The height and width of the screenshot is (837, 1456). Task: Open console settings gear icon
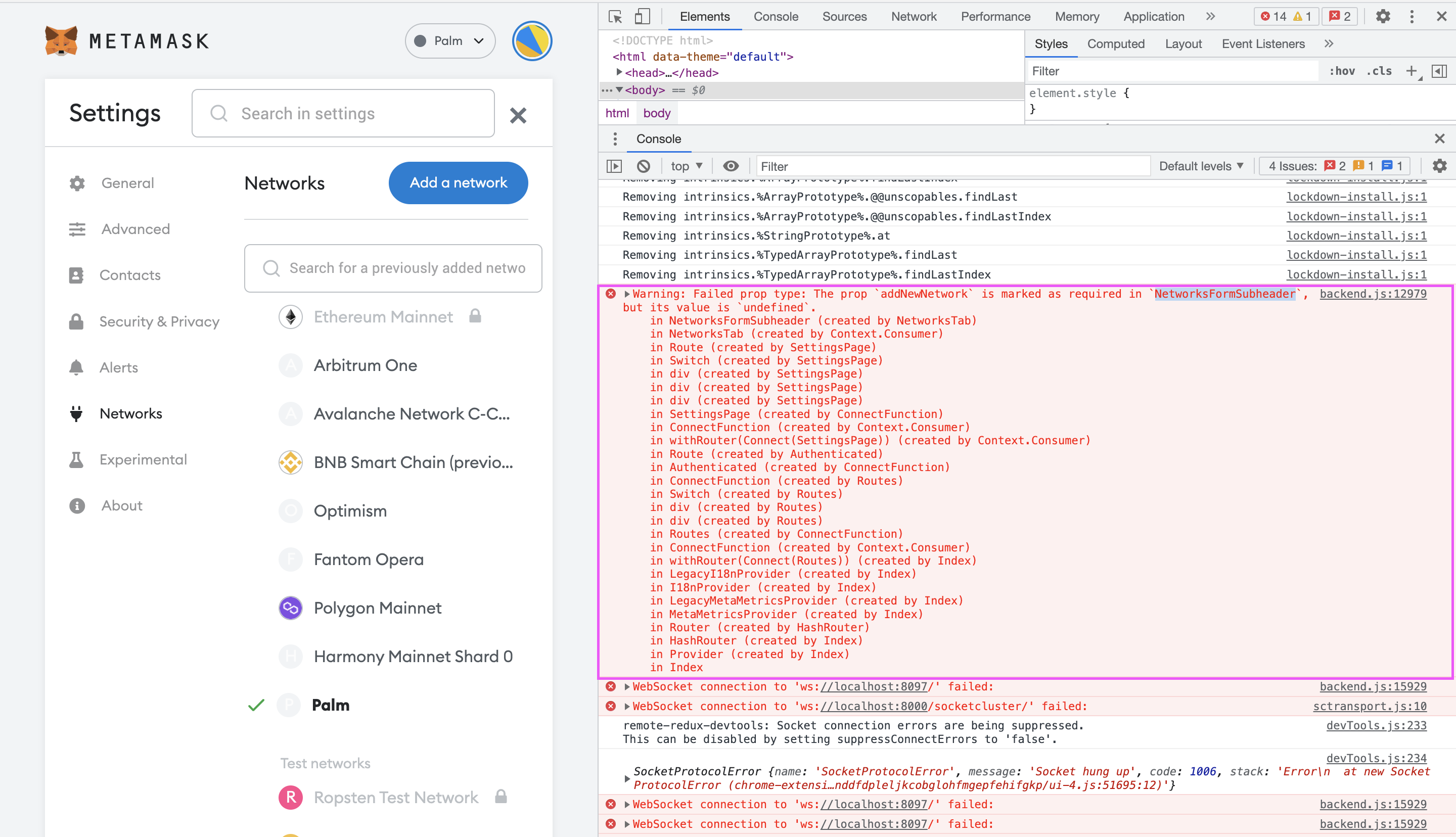(1439, 166)
